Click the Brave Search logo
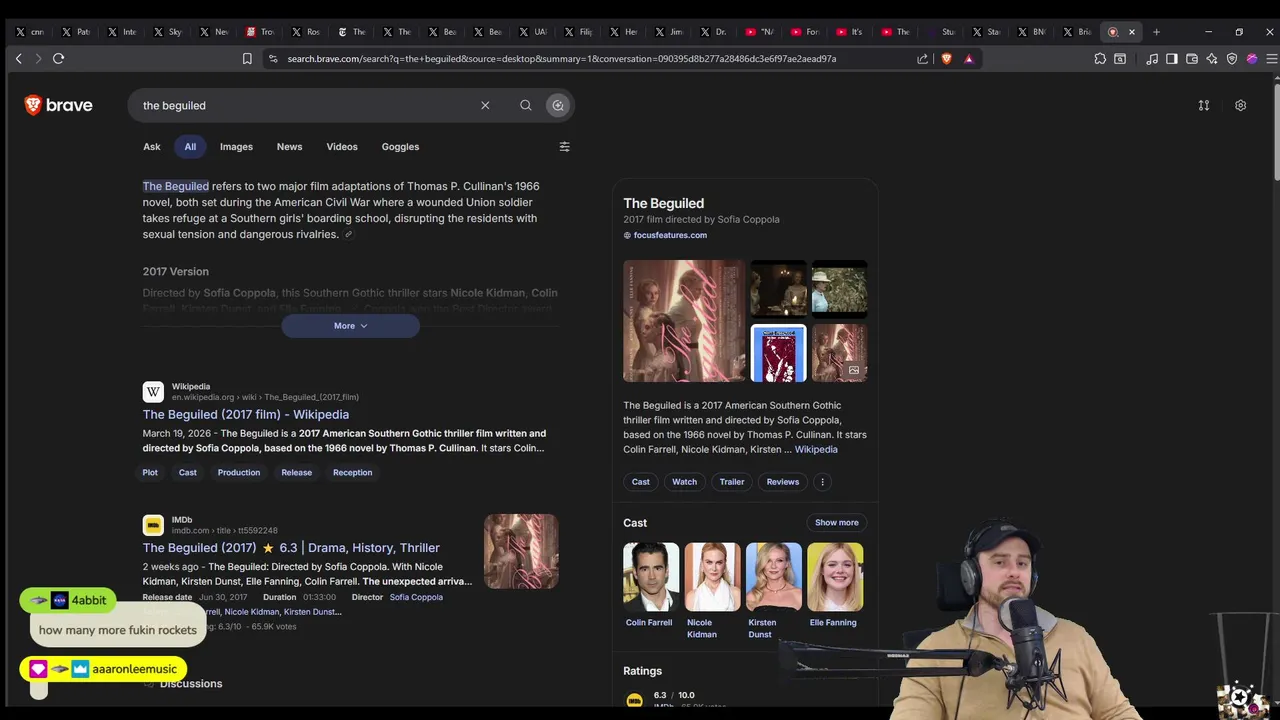 pos(58,105)
